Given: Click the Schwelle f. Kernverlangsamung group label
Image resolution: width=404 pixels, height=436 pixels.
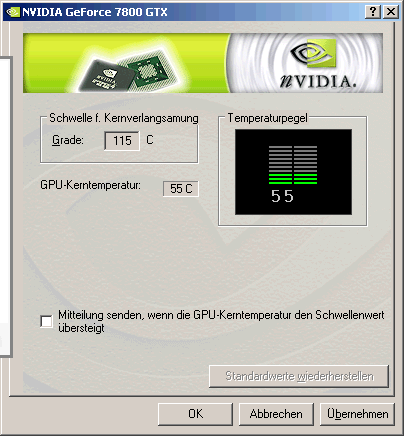Looking at the screenshot, I should pos(124,118).
